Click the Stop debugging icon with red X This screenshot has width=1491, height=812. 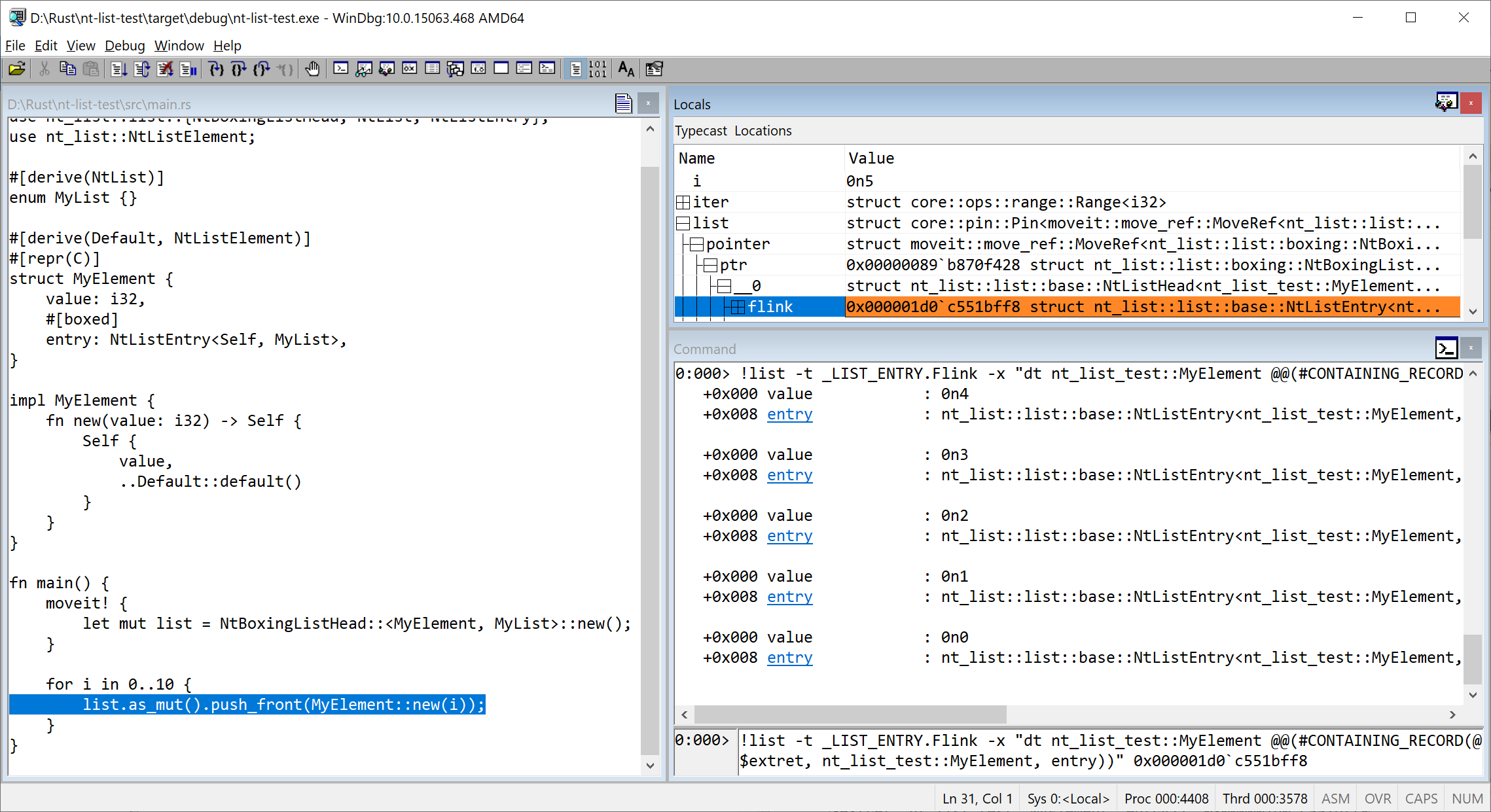point(165,69)
